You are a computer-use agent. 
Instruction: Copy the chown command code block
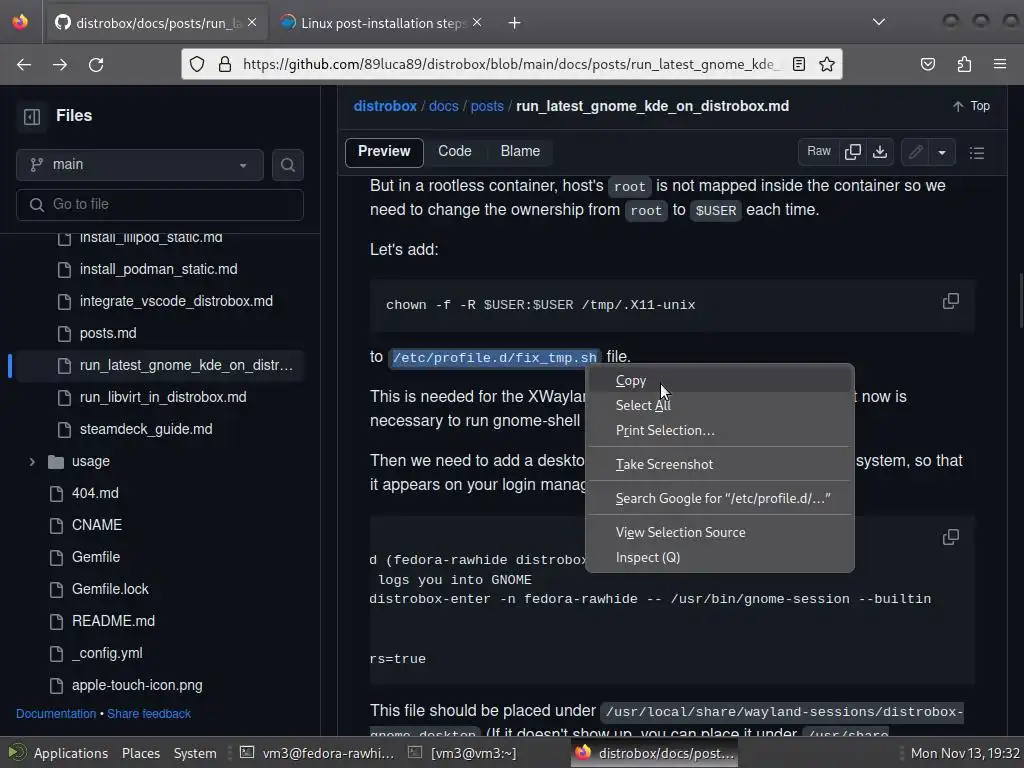951,301
